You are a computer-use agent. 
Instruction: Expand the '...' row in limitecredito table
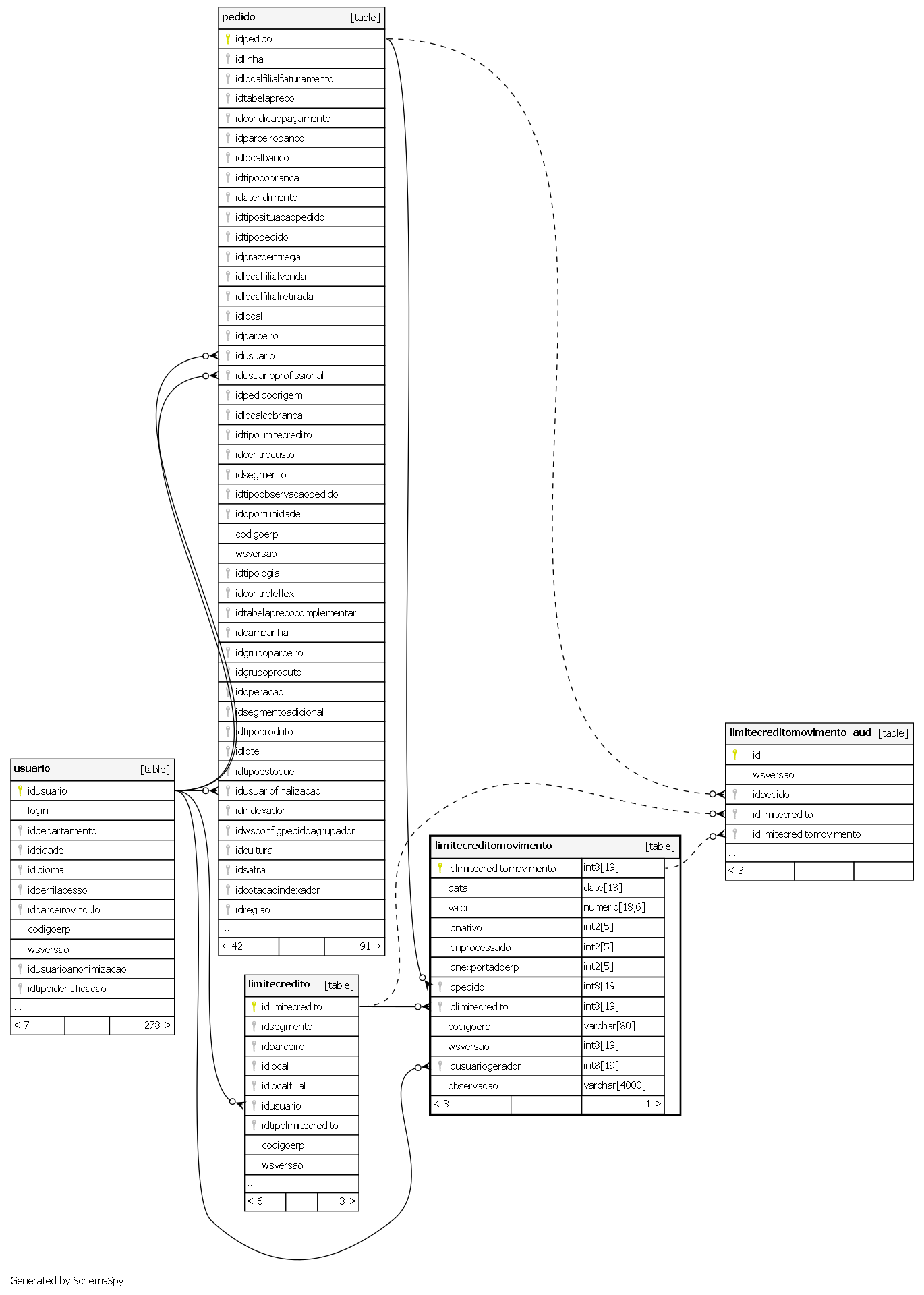(x=301, y=1184)
